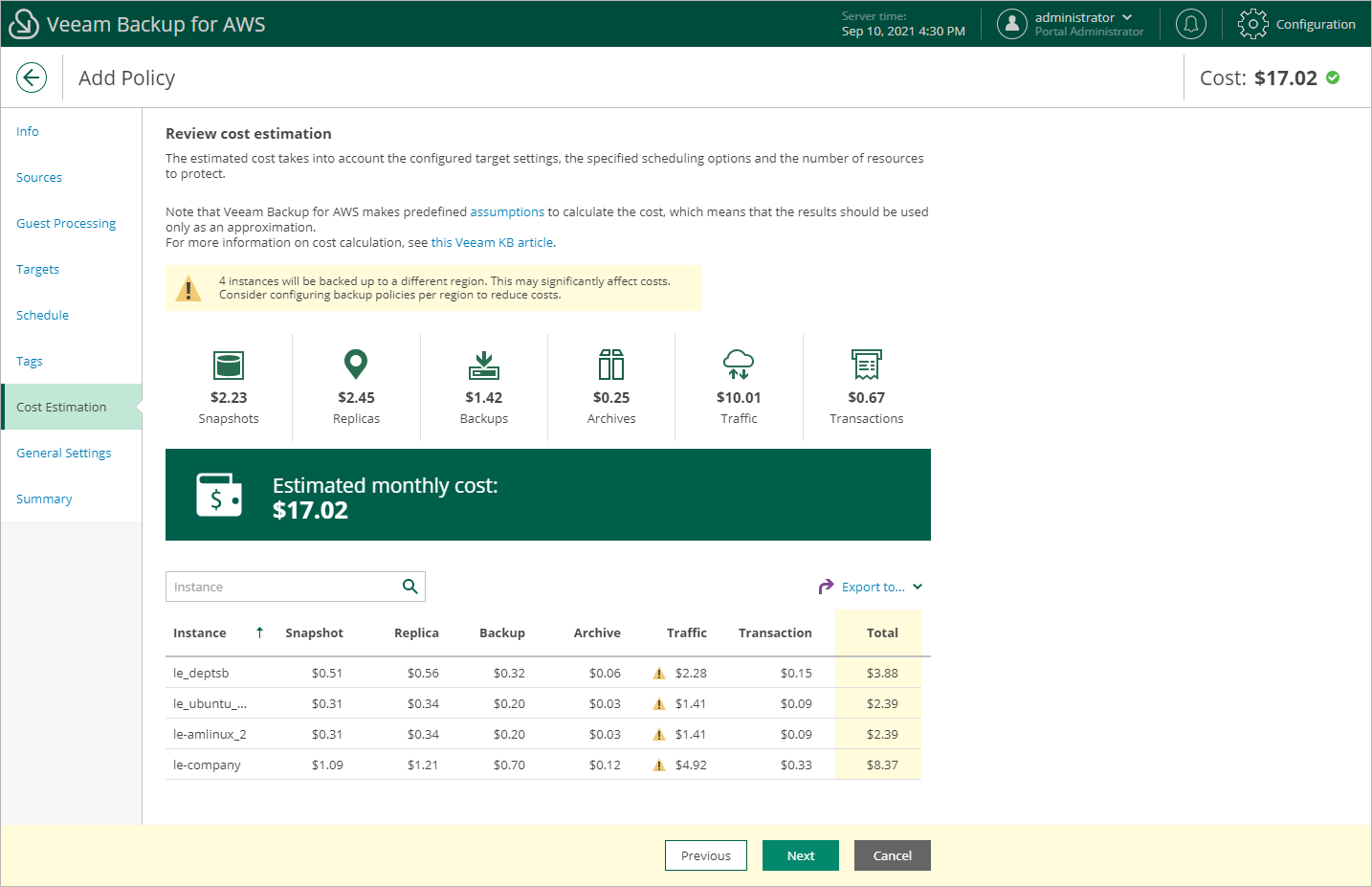Sort by the Backup column header
The height and width of the screenshot is (887, 1372).
pos(502,632)
